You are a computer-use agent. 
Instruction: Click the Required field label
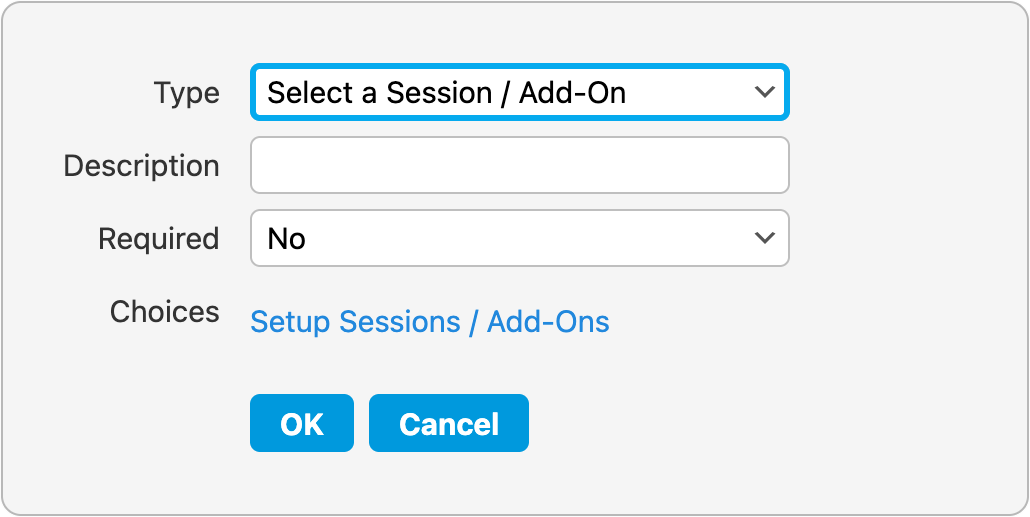tap(158, 239)
